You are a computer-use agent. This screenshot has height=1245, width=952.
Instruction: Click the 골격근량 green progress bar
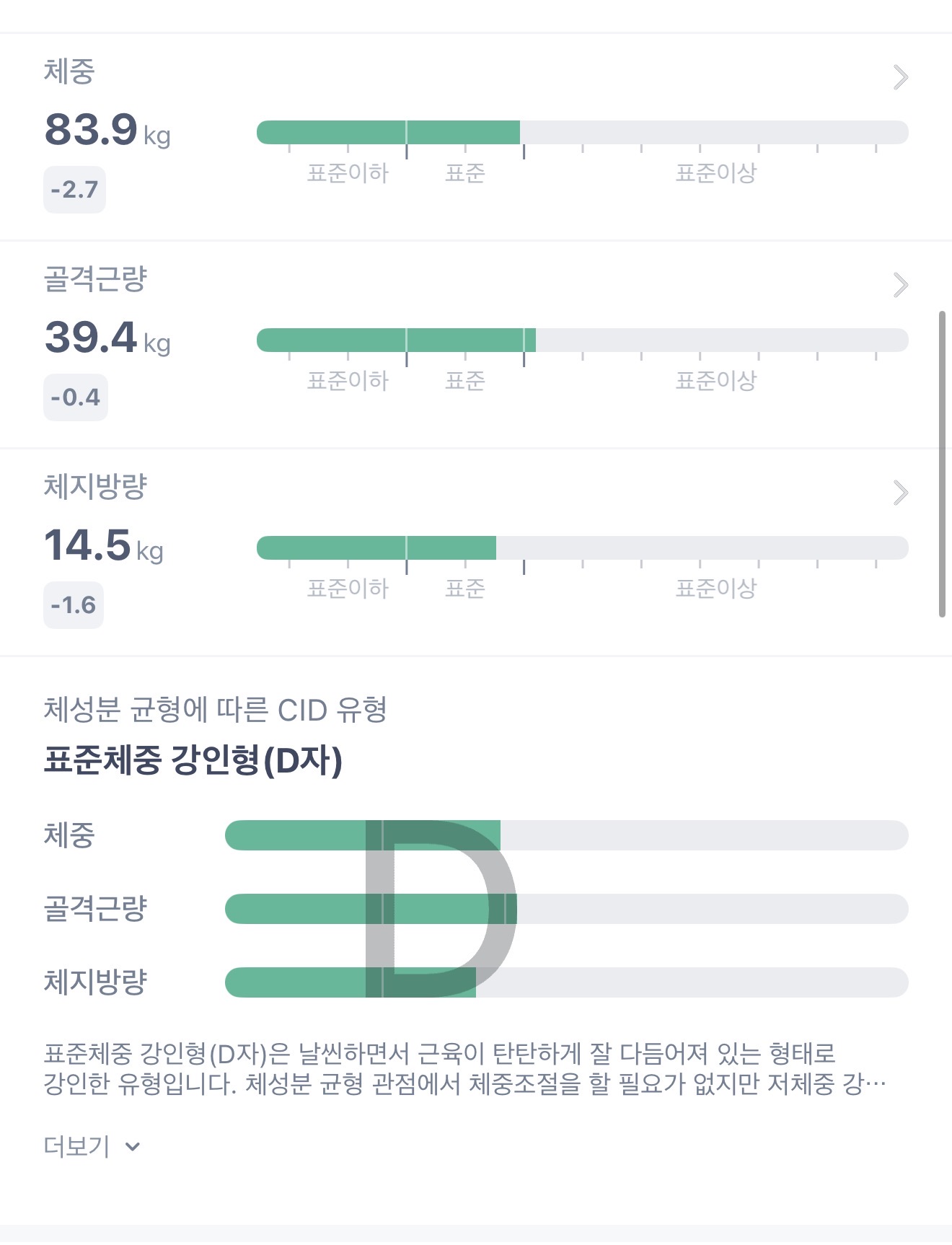(x=396, y=340)
